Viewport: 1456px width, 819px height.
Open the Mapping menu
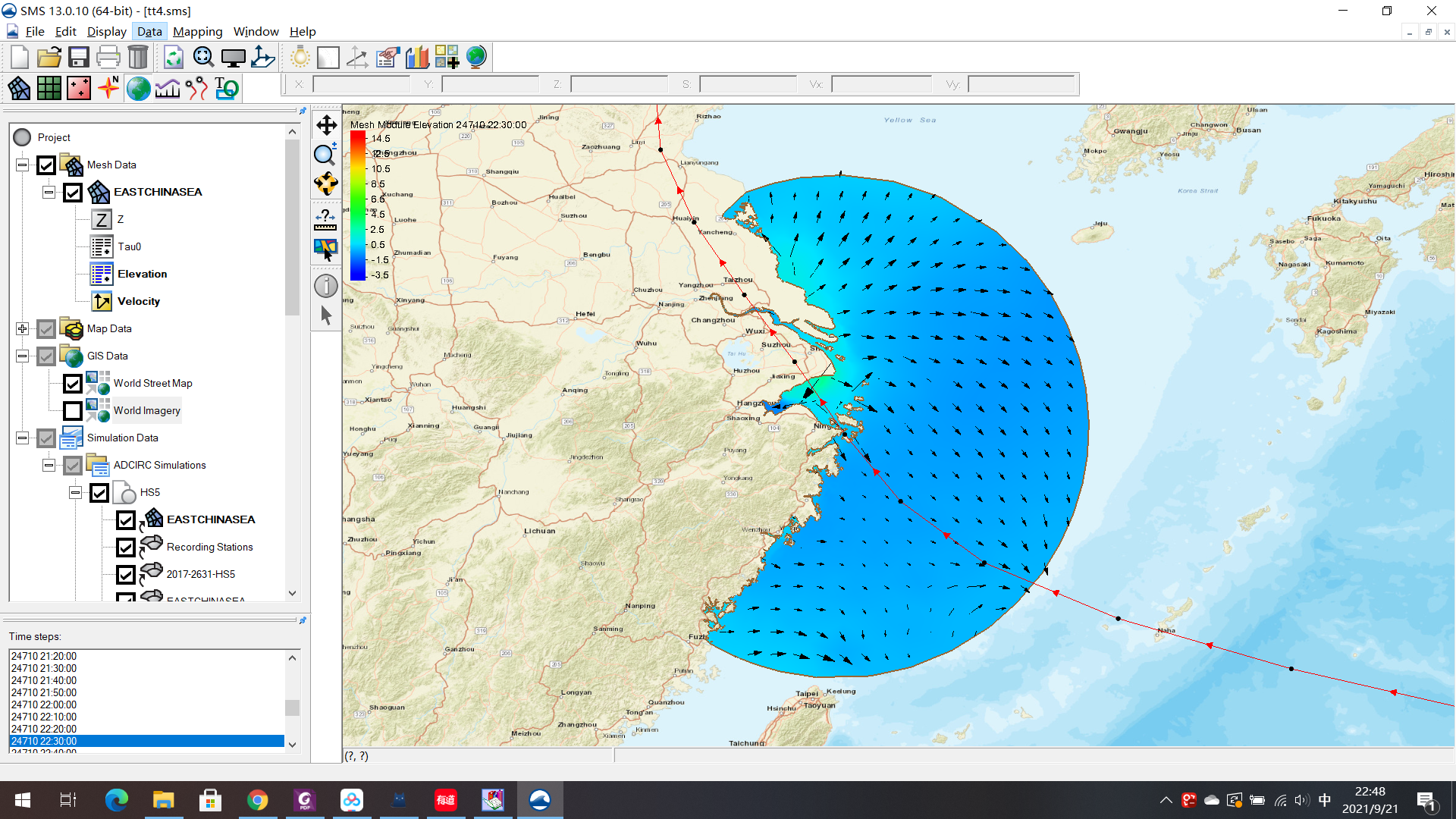coord(197,32)
